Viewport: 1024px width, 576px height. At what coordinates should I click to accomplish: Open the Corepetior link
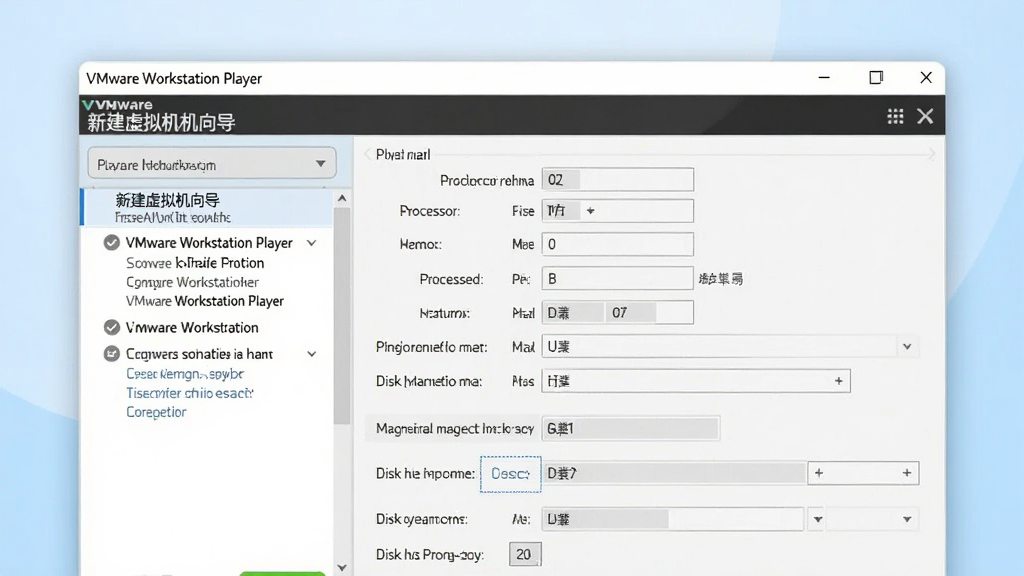pos(156,412)
